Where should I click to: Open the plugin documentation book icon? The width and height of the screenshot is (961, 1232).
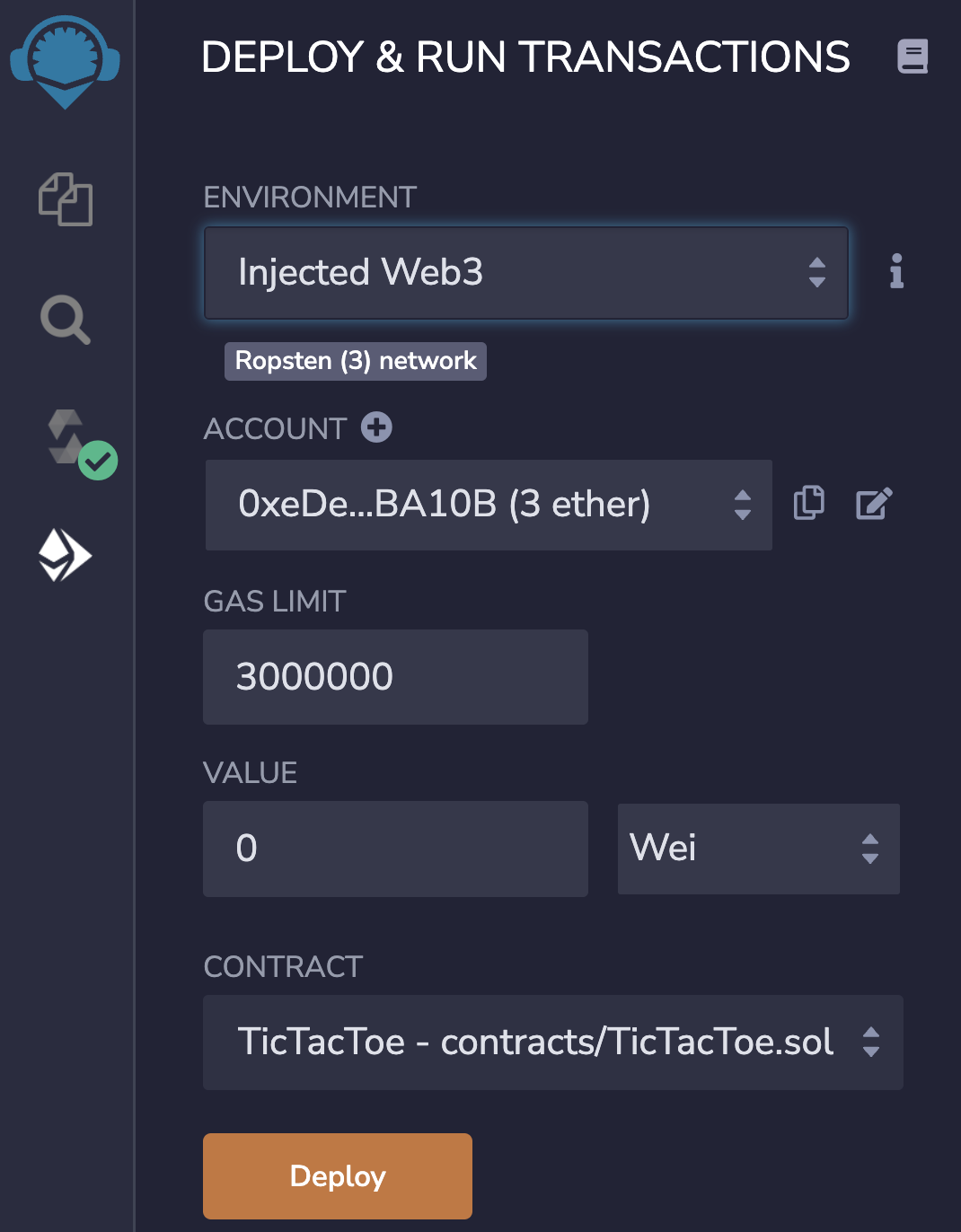[x=913, y=57]
